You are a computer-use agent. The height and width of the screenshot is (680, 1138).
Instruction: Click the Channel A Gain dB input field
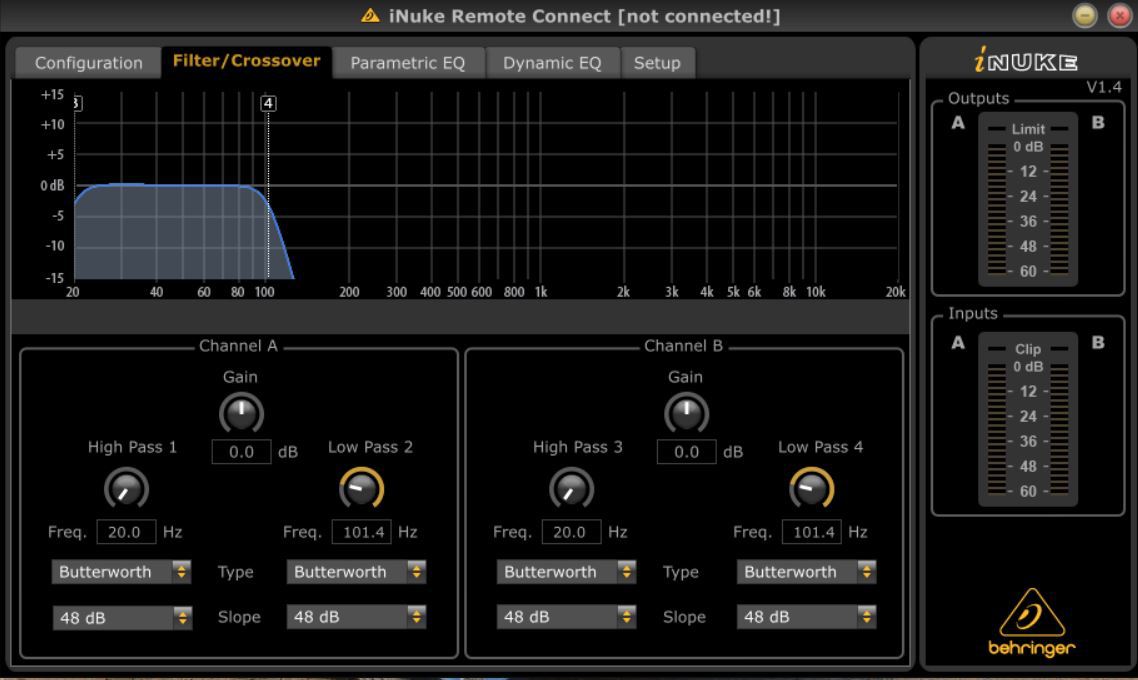tap(241, 452)
